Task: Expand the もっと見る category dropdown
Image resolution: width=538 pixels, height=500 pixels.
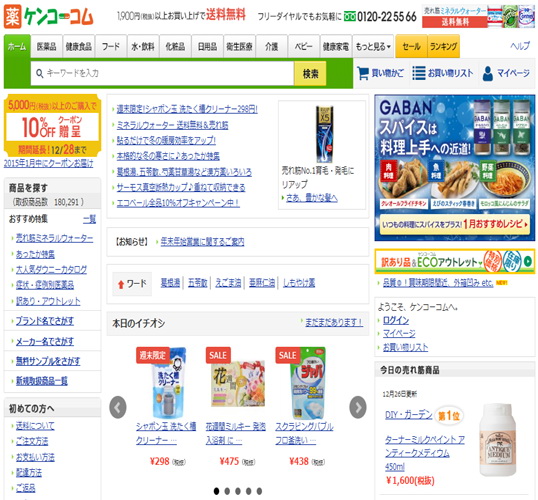Action: coord(373,46)
